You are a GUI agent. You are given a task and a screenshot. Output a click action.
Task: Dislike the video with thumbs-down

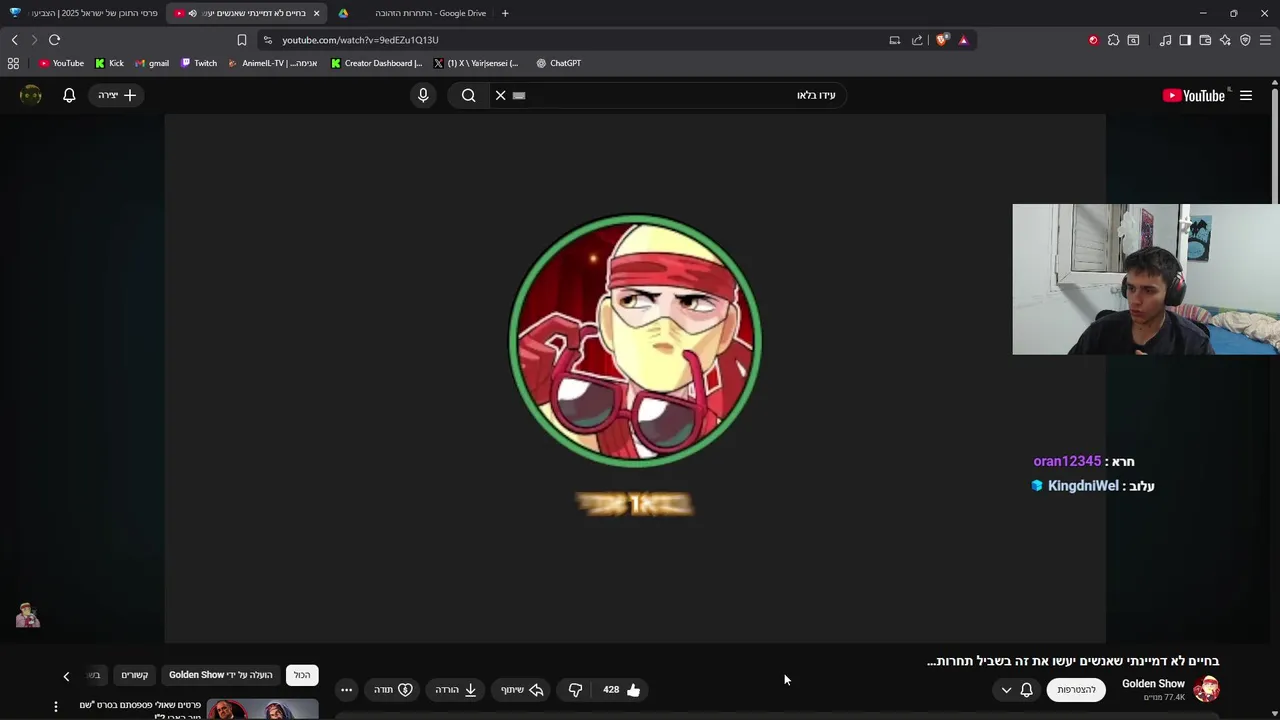(x=575, y=689)
